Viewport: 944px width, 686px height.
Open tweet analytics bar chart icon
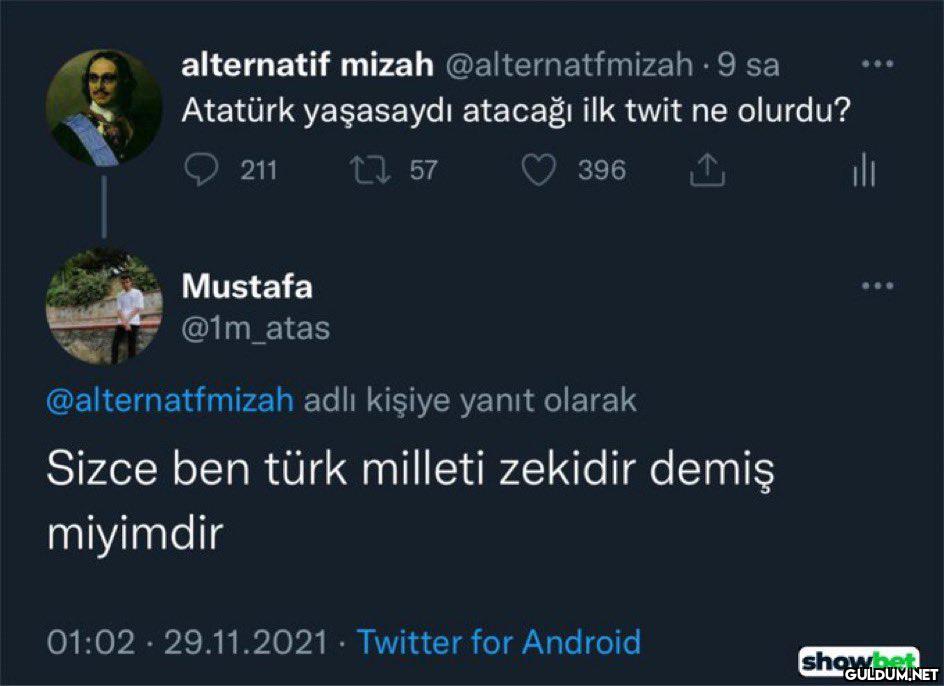(864, 172)
